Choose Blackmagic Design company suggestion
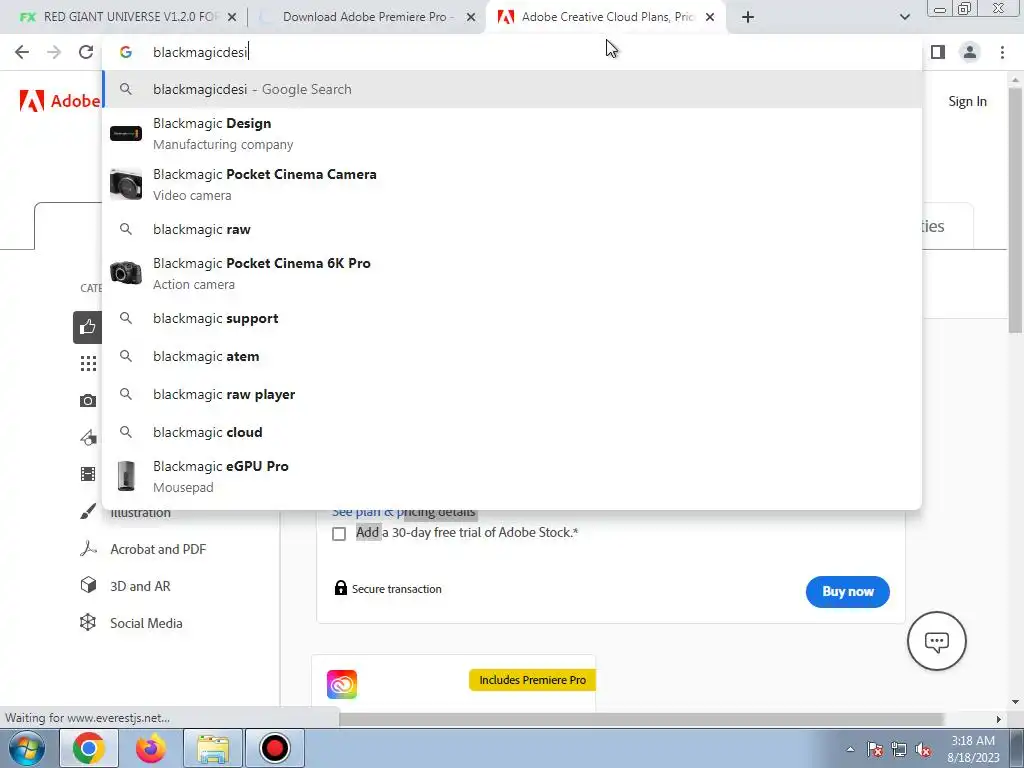1024x768 pixels. pos(512,133)
